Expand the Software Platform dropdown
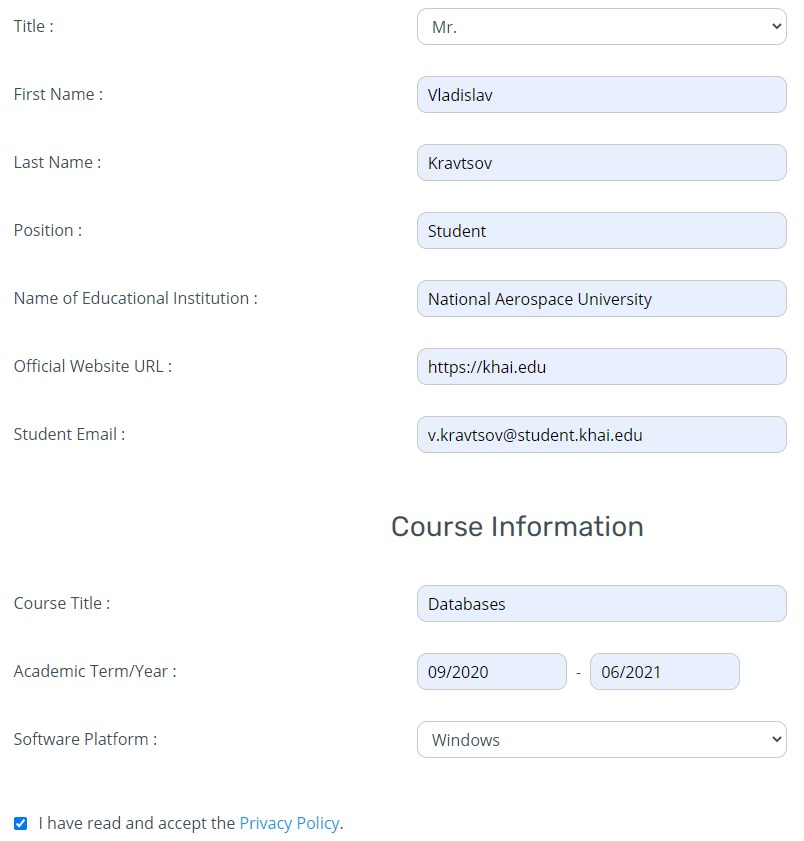The image size is (804, 841). click(601, 739)
